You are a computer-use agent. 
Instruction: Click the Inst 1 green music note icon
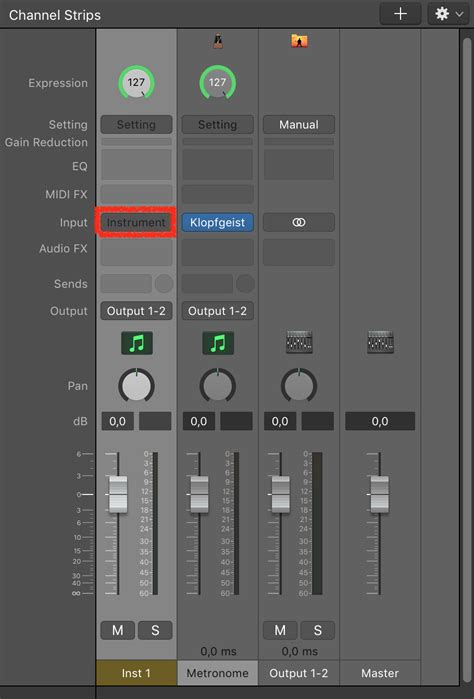(x=137, y=343)
